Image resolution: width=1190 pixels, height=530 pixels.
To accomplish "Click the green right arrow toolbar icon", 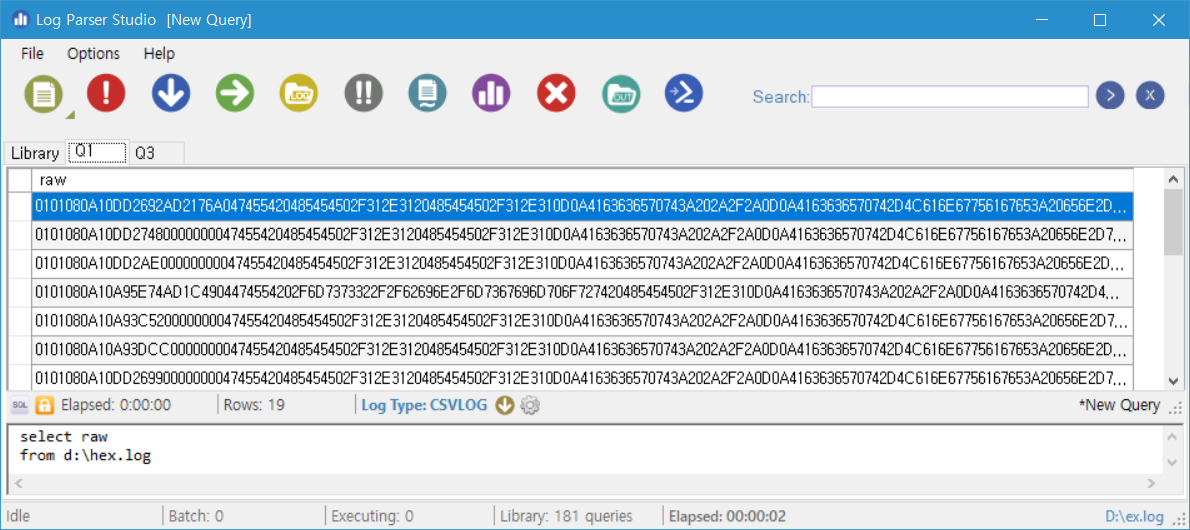I will coord(235,93).
